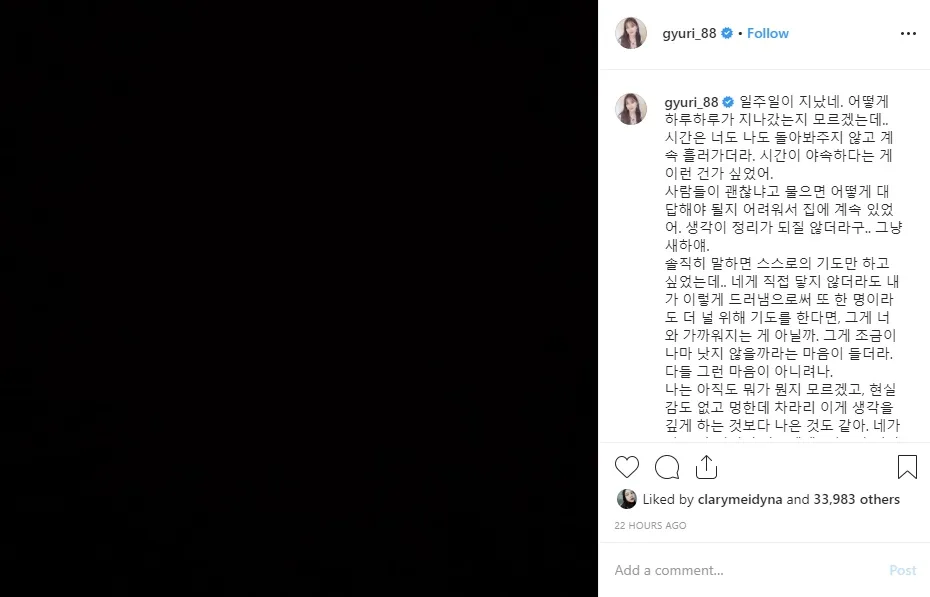Viewport: 930px width, 597px height.
Task: Open comments using the speech bubble icon
Action: 667,467
